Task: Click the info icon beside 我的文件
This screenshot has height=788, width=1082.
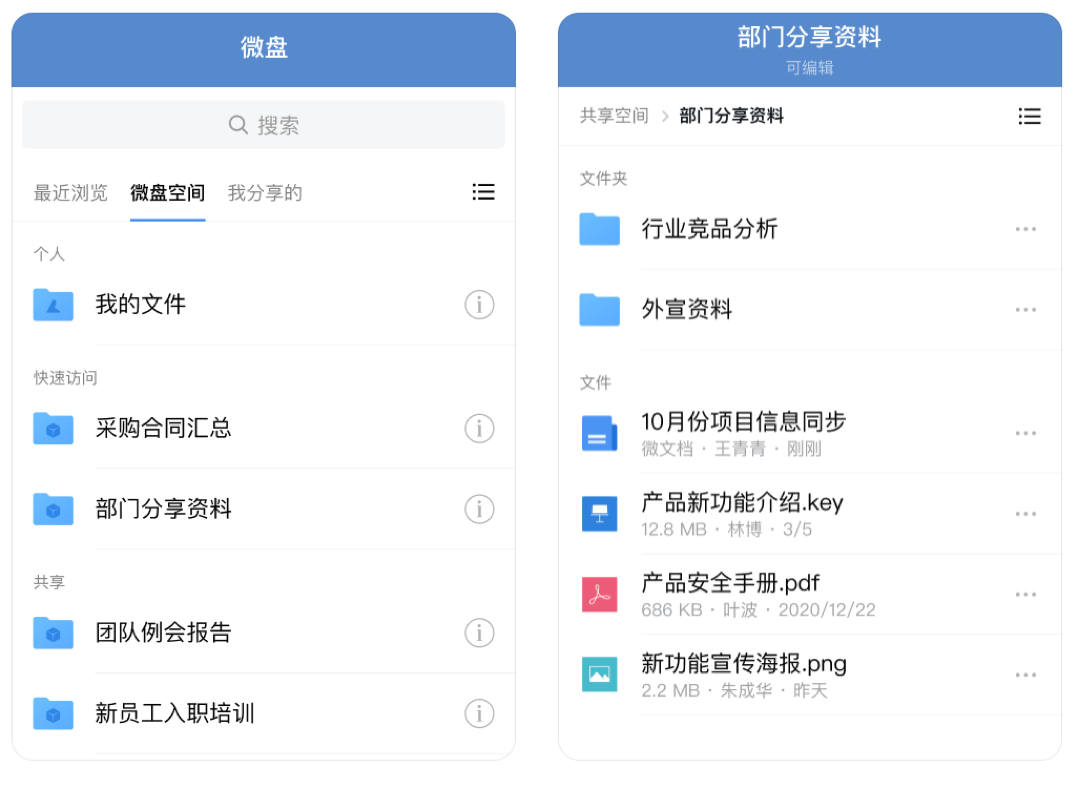Action: coord(479,305)
